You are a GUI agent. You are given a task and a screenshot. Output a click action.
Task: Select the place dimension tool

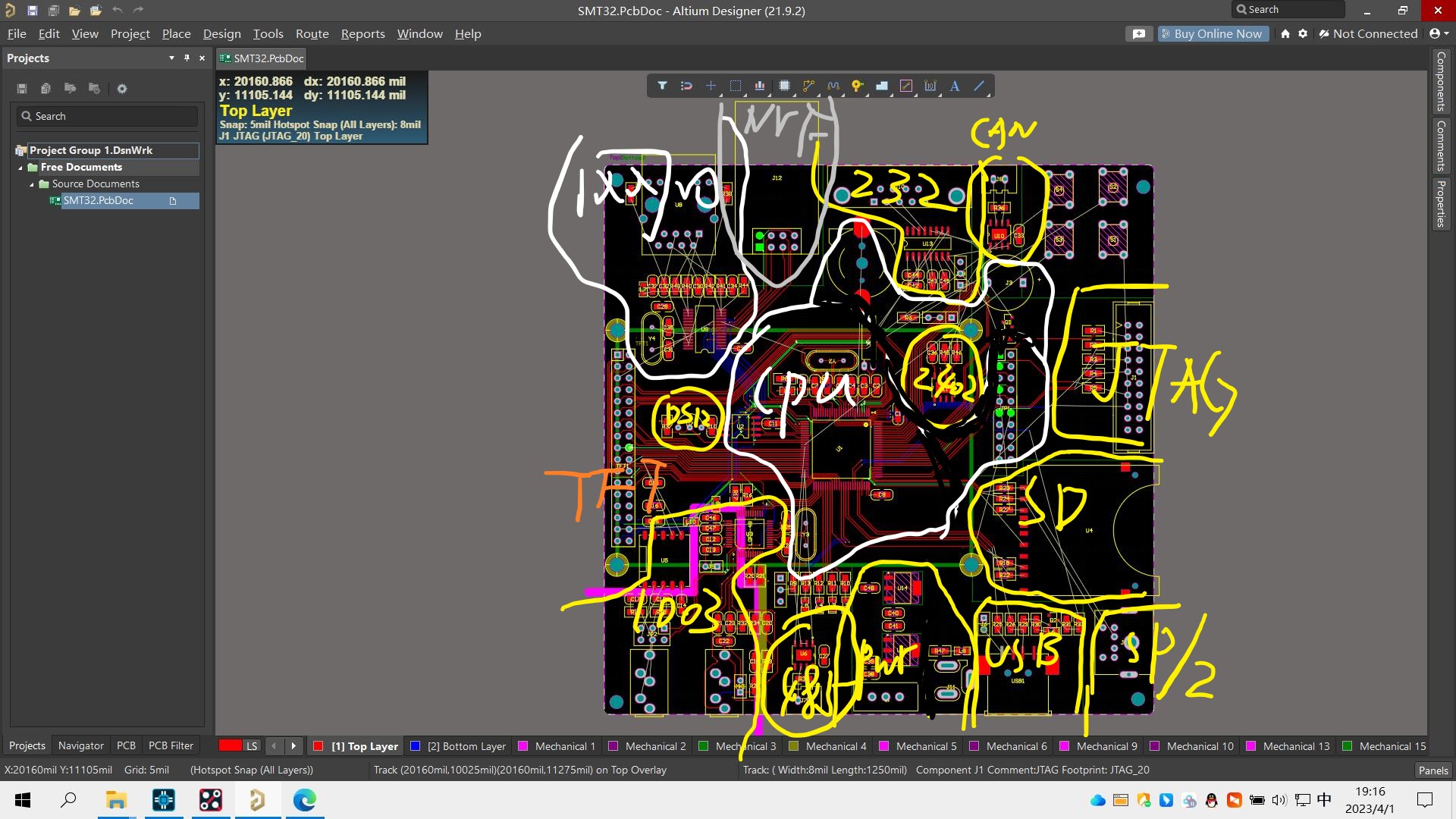click(930, 86)
